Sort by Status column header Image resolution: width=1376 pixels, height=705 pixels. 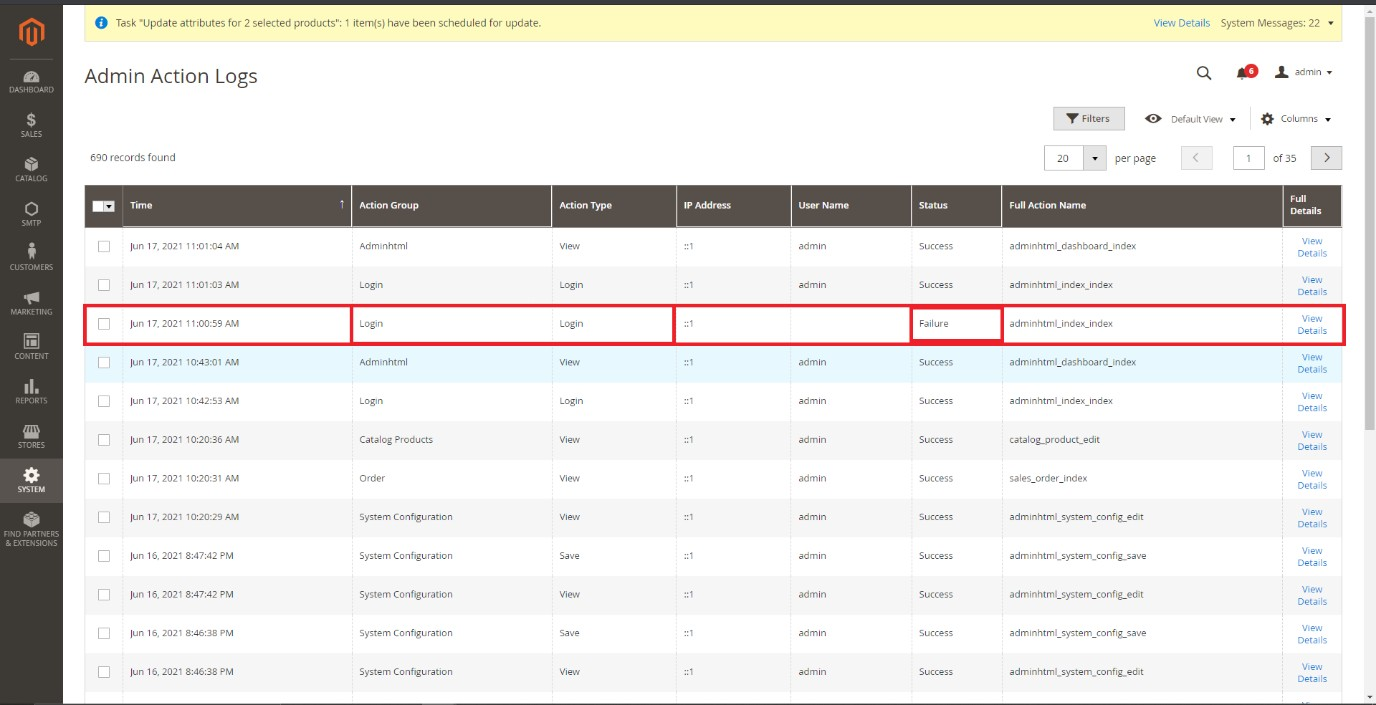click(956, 205)
